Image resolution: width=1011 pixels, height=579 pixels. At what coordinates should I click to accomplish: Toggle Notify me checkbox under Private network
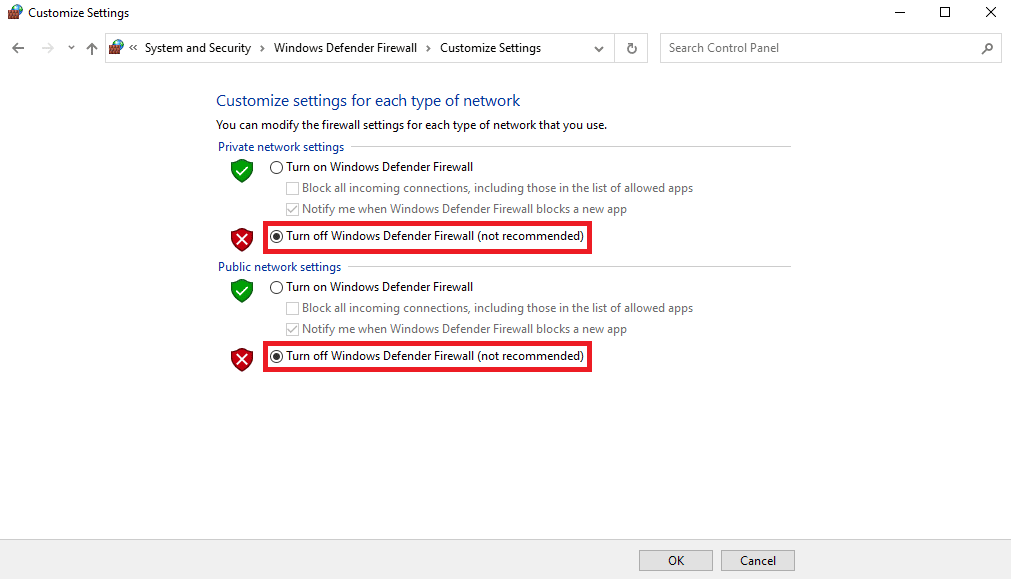(x=456, y=209)
